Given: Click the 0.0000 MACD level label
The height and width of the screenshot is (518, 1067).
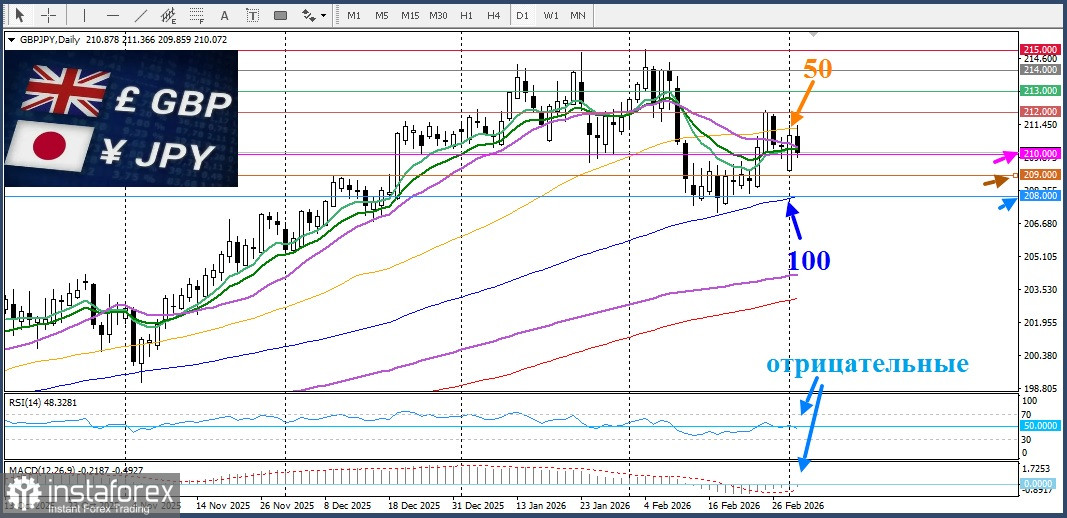Looking at the screenshot, I should pyautogui.click(x=1040, y=483).
